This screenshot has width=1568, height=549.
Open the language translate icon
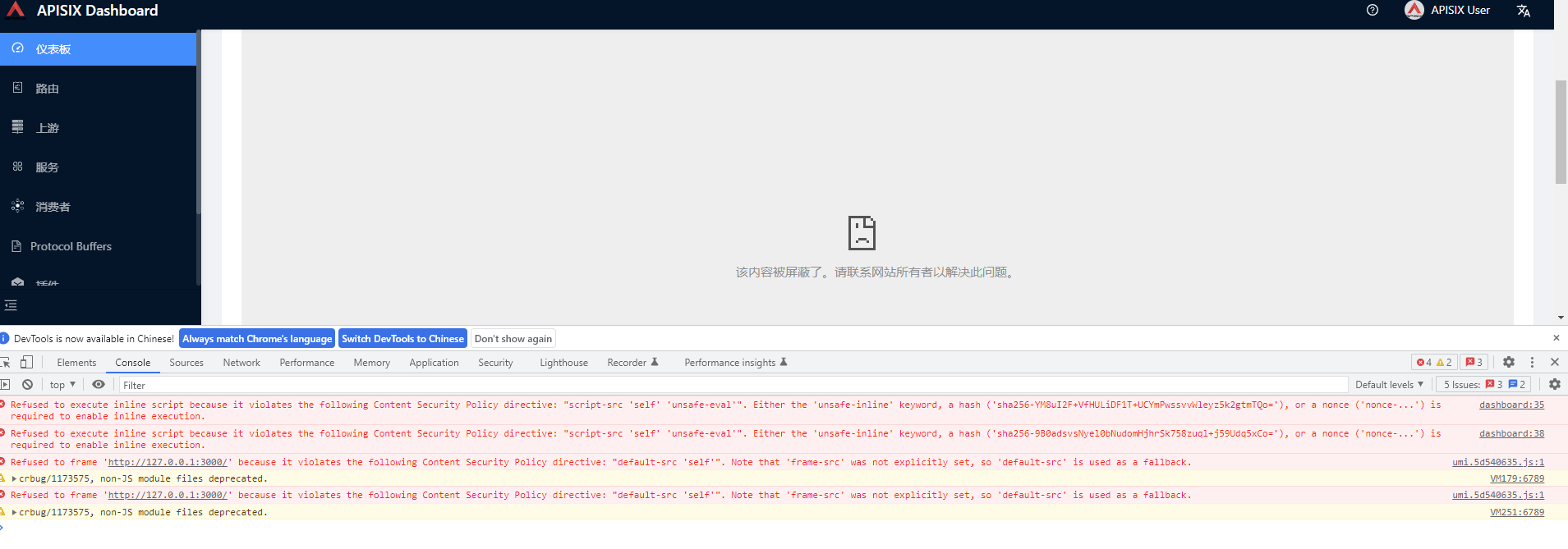pos(1524,11)
